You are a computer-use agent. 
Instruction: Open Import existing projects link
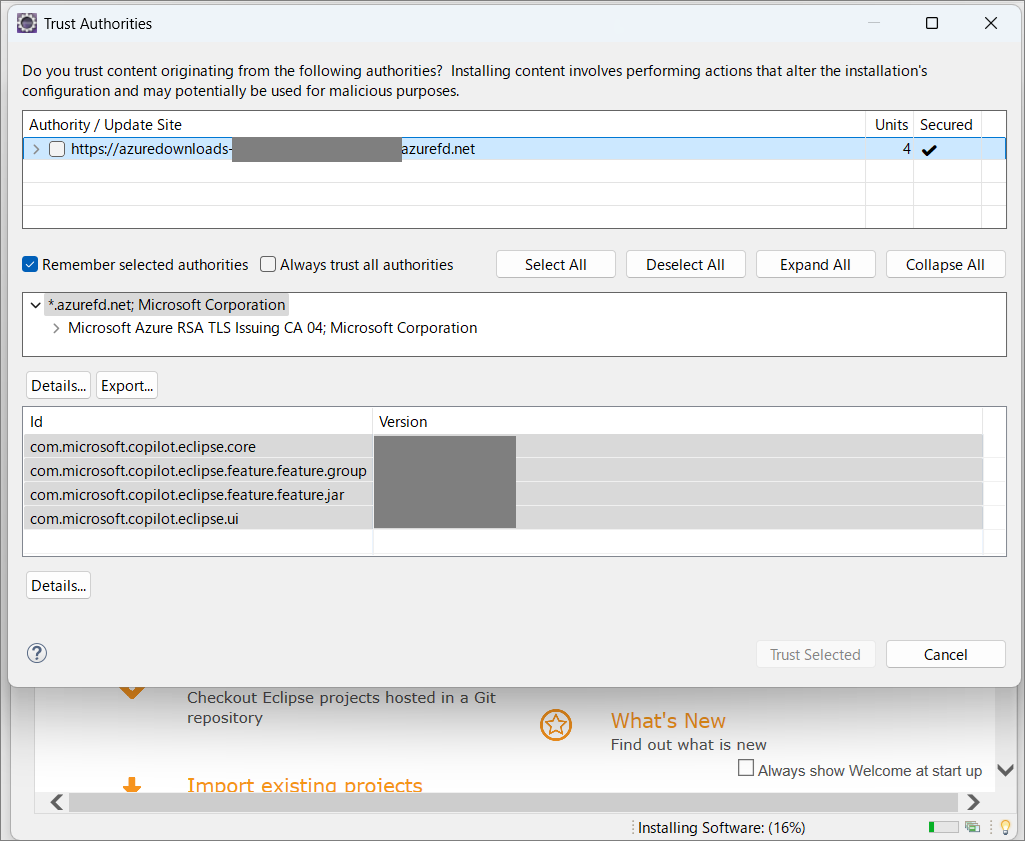tap(305, 785)
